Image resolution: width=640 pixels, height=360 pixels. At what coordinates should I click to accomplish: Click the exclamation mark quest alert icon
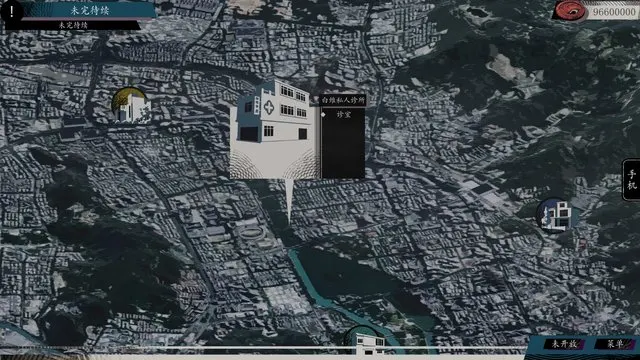[11, 11]
